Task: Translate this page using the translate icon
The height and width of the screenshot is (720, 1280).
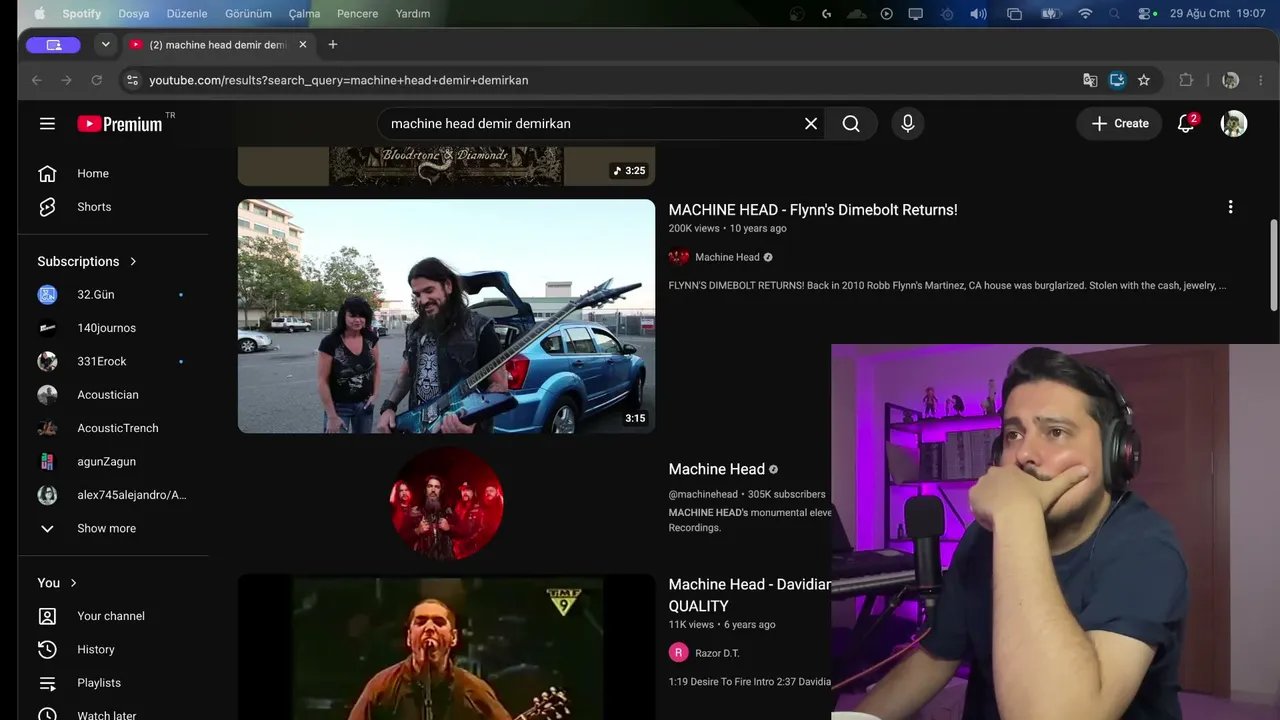Action: coord(1090,80)
